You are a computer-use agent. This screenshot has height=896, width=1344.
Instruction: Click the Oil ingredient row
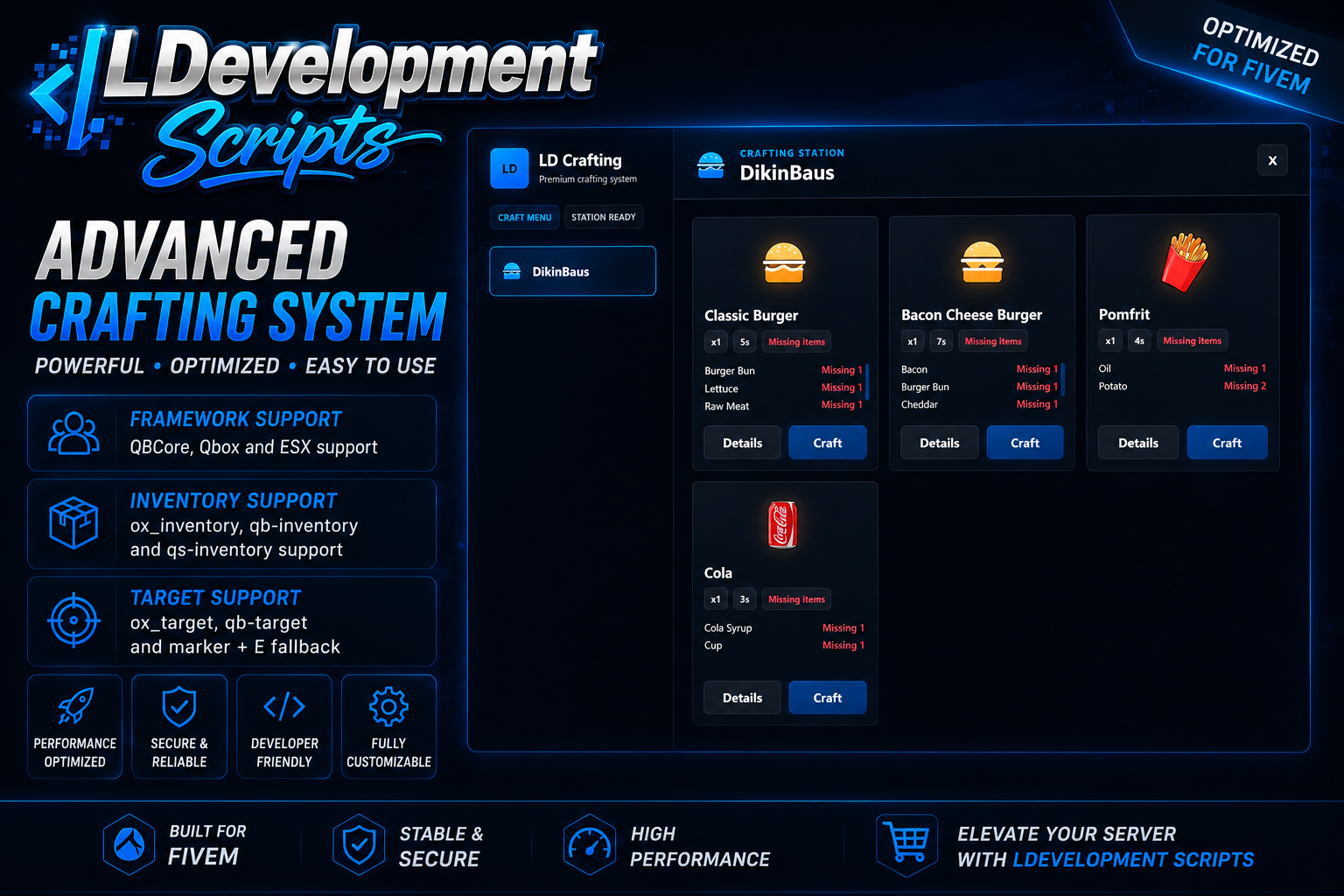coord(1182,368)
